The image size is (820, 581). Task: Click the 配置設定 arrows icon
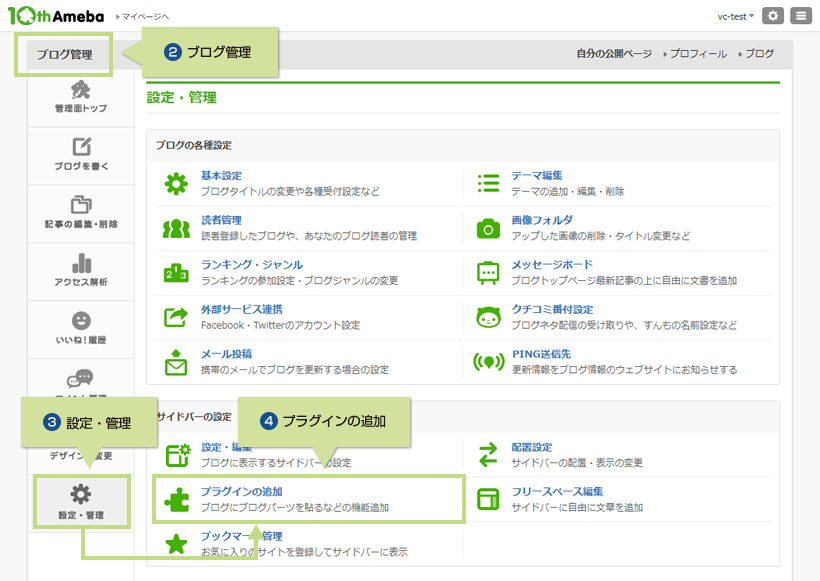[x=488, y=455]
